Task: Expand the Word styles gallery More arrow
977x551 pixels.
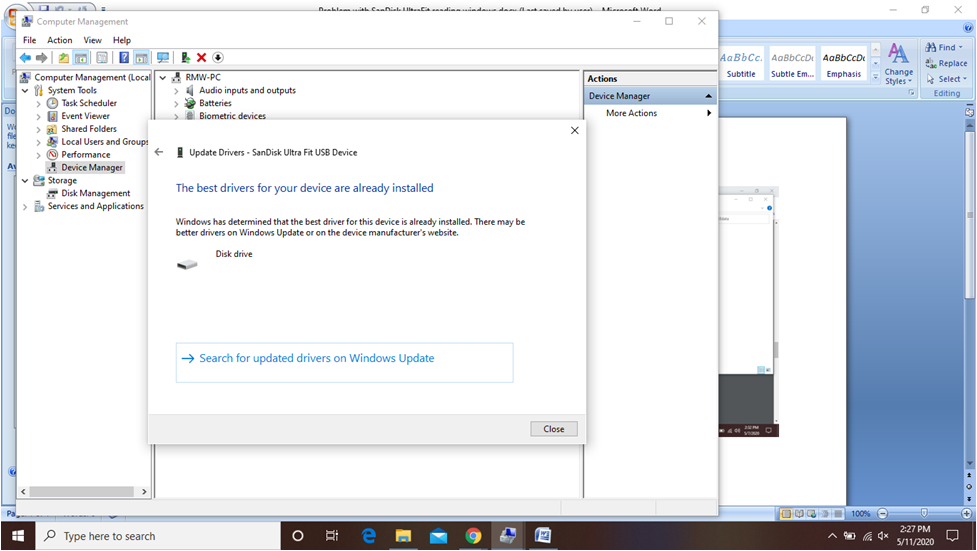Action: pyautogui.click(x=875, y=77)
